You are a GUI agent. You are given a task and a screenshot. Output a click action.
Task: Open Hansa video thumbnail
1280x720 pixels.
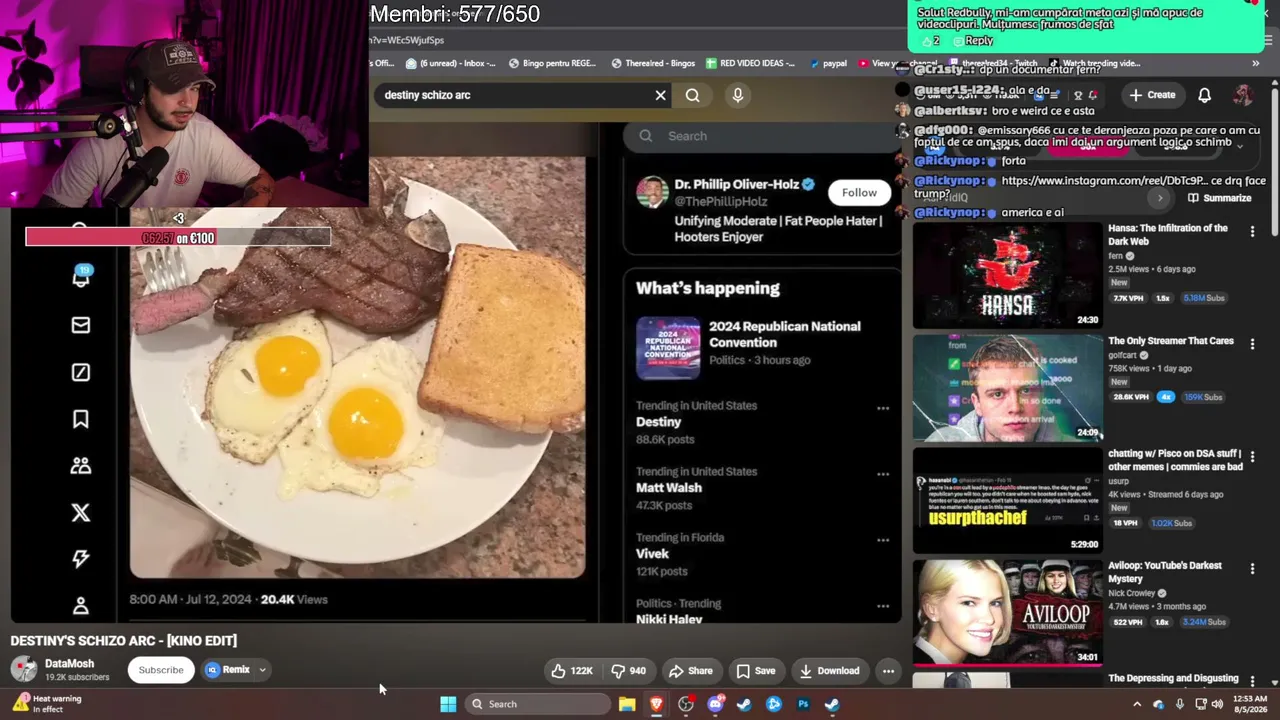[1007, 276]
